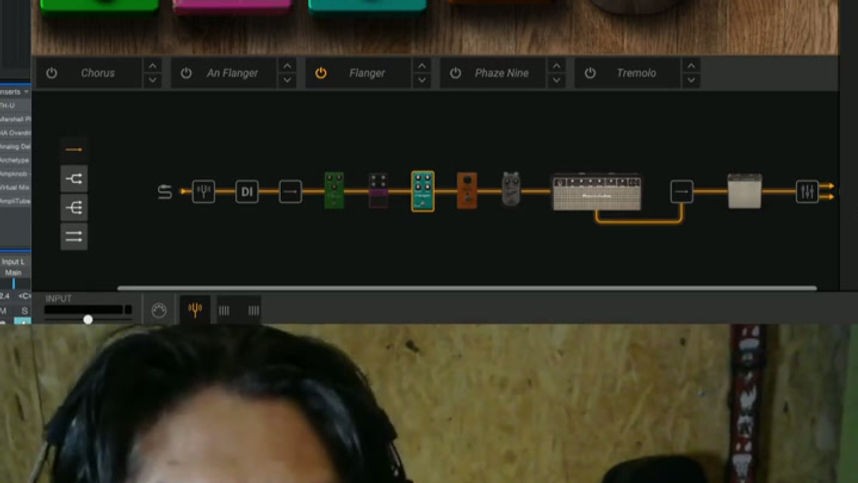Click the <C> pan value on channel
This screenshot has height=483, width=858.
point(24,296)
